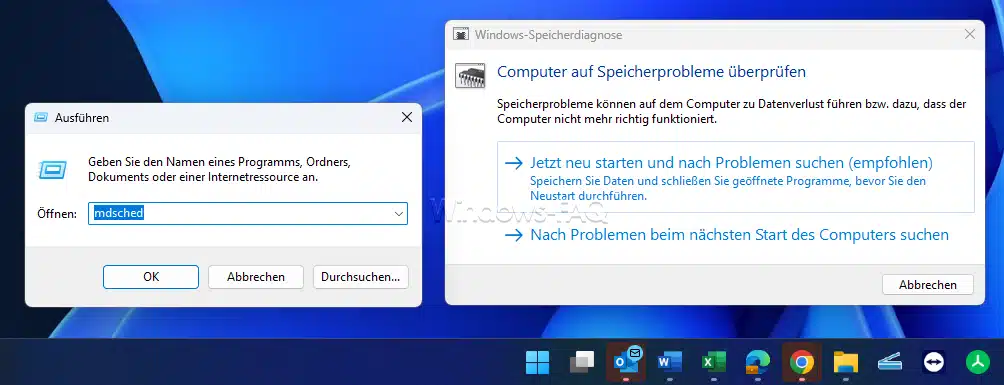Click OK in the Ausführen dialog
Screen dimensions: 1004x385
(x=151, y=277)
